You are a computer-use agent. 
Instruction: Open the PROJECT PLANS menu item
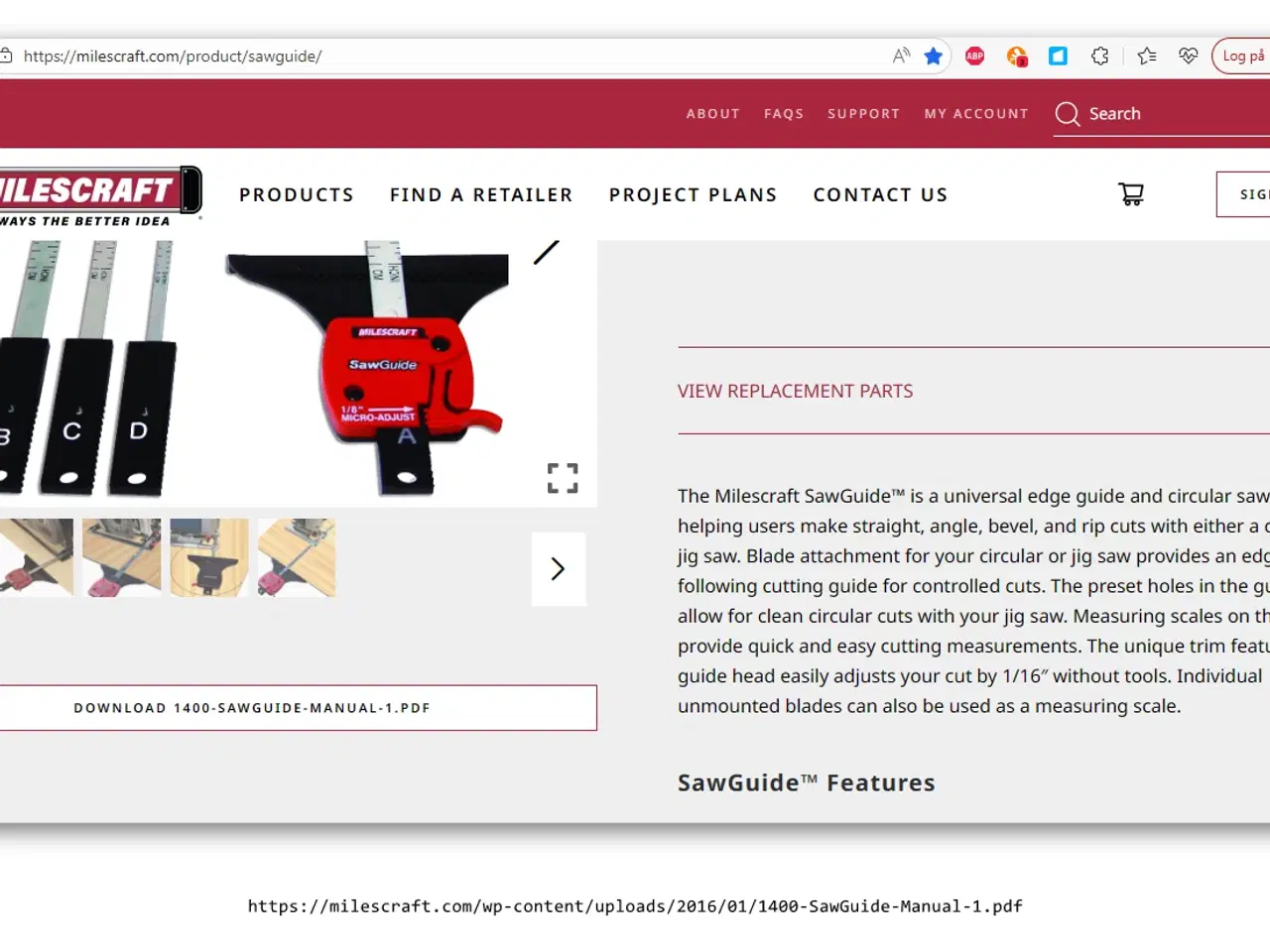693,194
